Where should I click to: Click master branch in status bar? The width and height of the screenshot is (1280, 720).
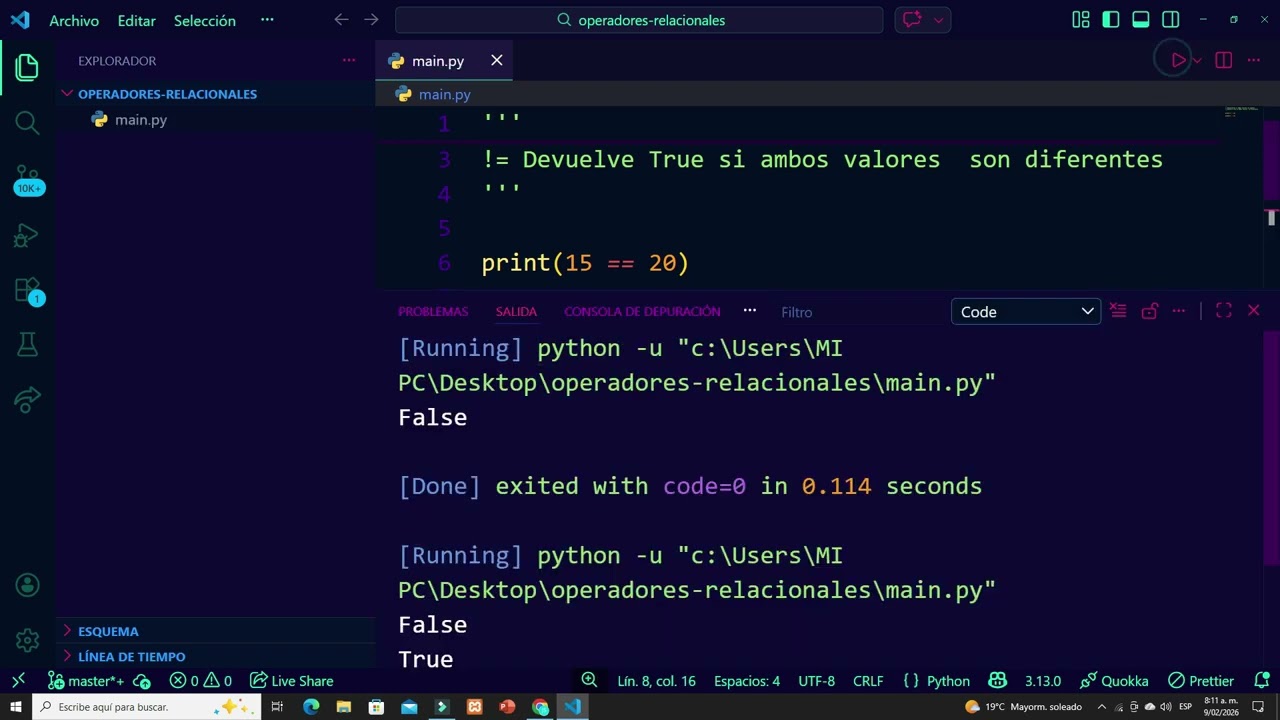point(86,681)
